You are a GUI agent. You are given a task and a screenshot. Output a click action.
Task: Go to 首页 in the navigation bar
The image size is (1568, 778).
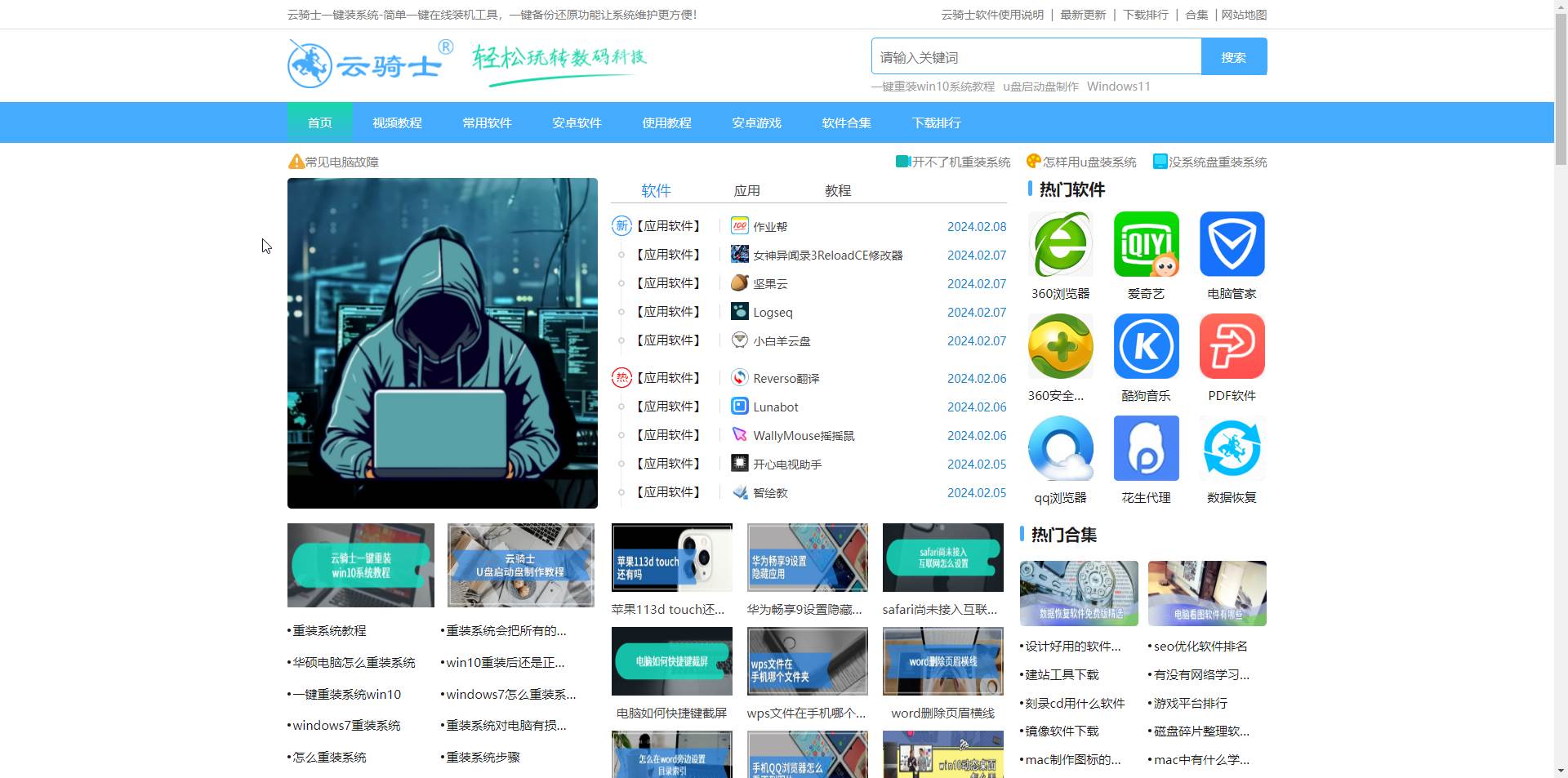click(320, 122)
